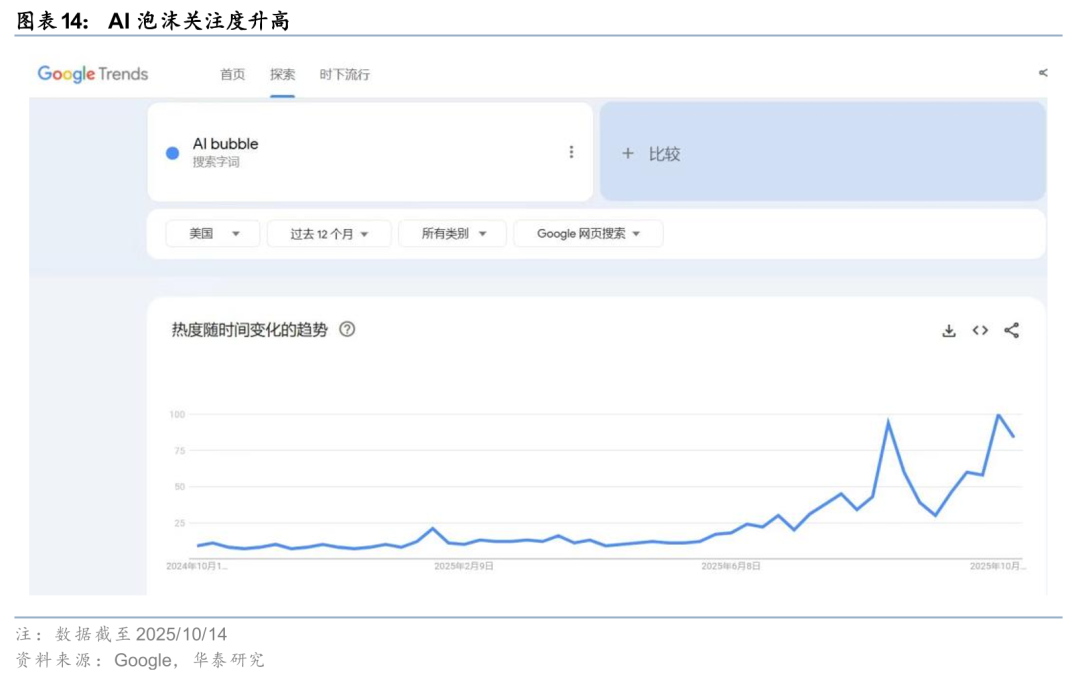Open the 时下流行 tab

point(344,75)
